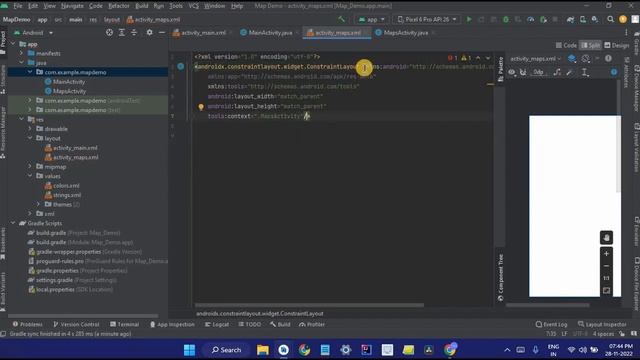Click the Guidelines icon in design toolbar
Image resolution: width=640 pixels, height=360 pixels.
pos(584,72)
